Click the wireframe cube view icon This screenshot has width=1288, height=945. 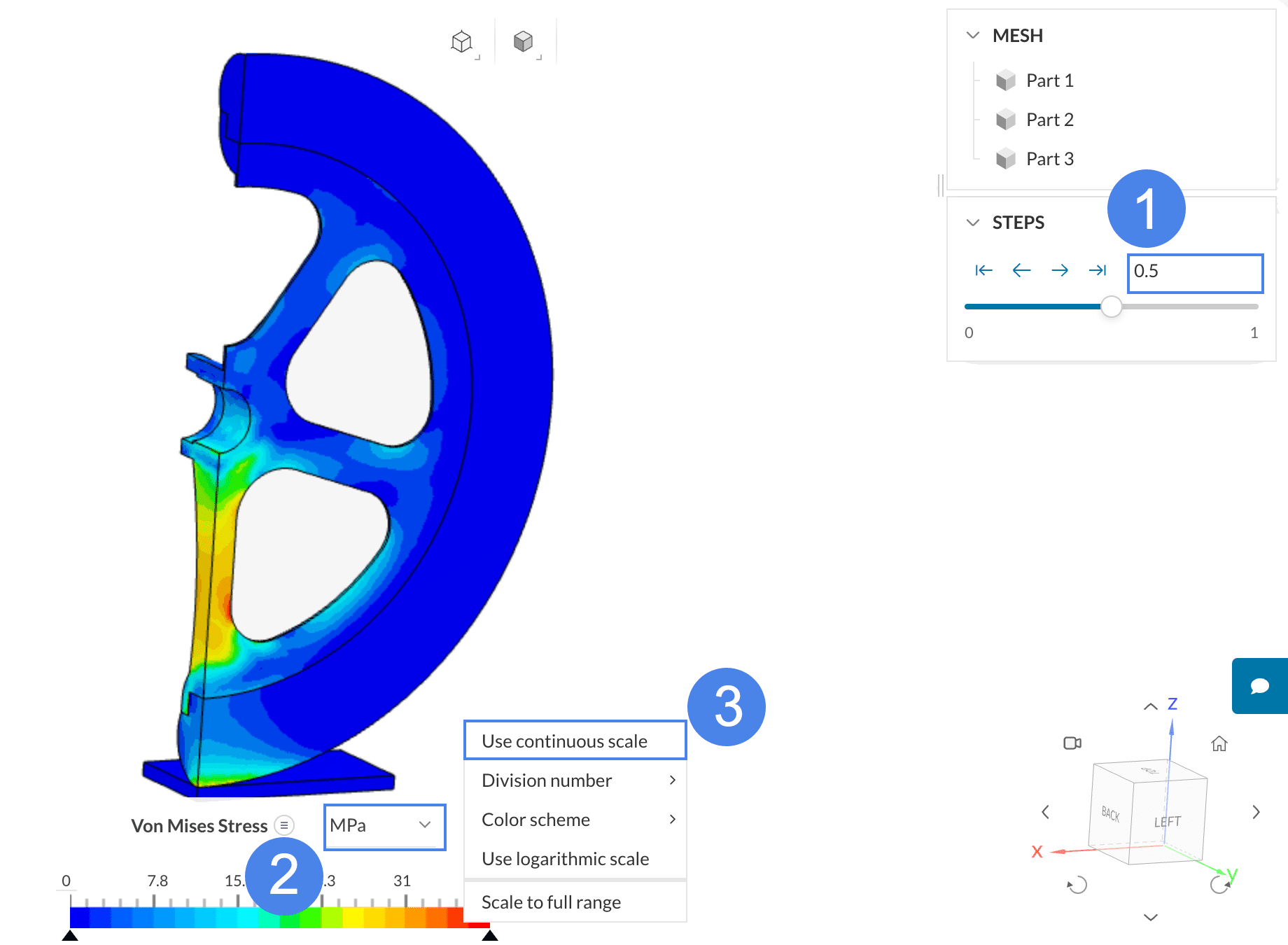(x=461, y=42)
